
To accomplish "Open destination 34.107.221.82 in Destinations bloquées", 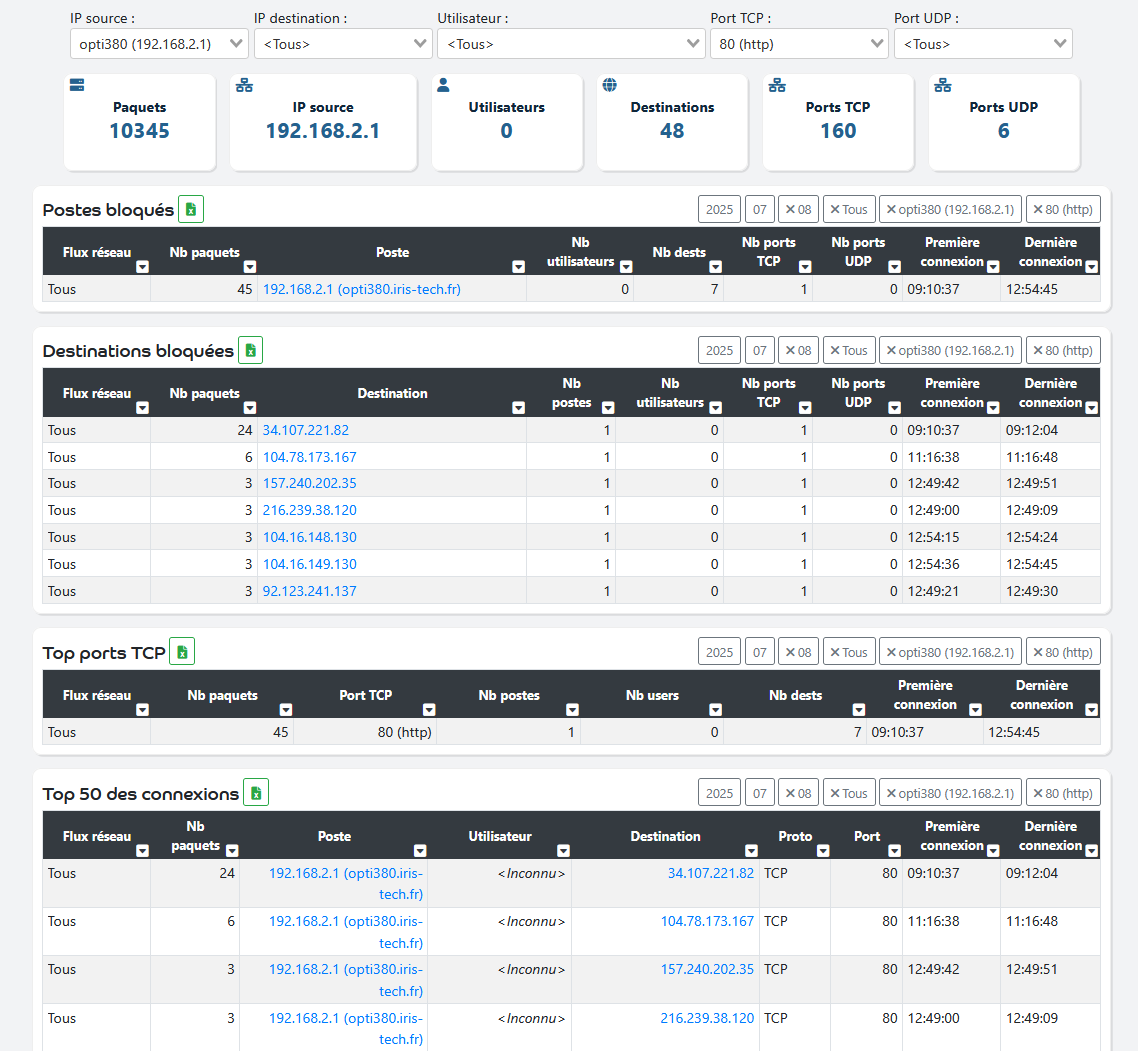I will pyautogui.click(x=306, y=430).
